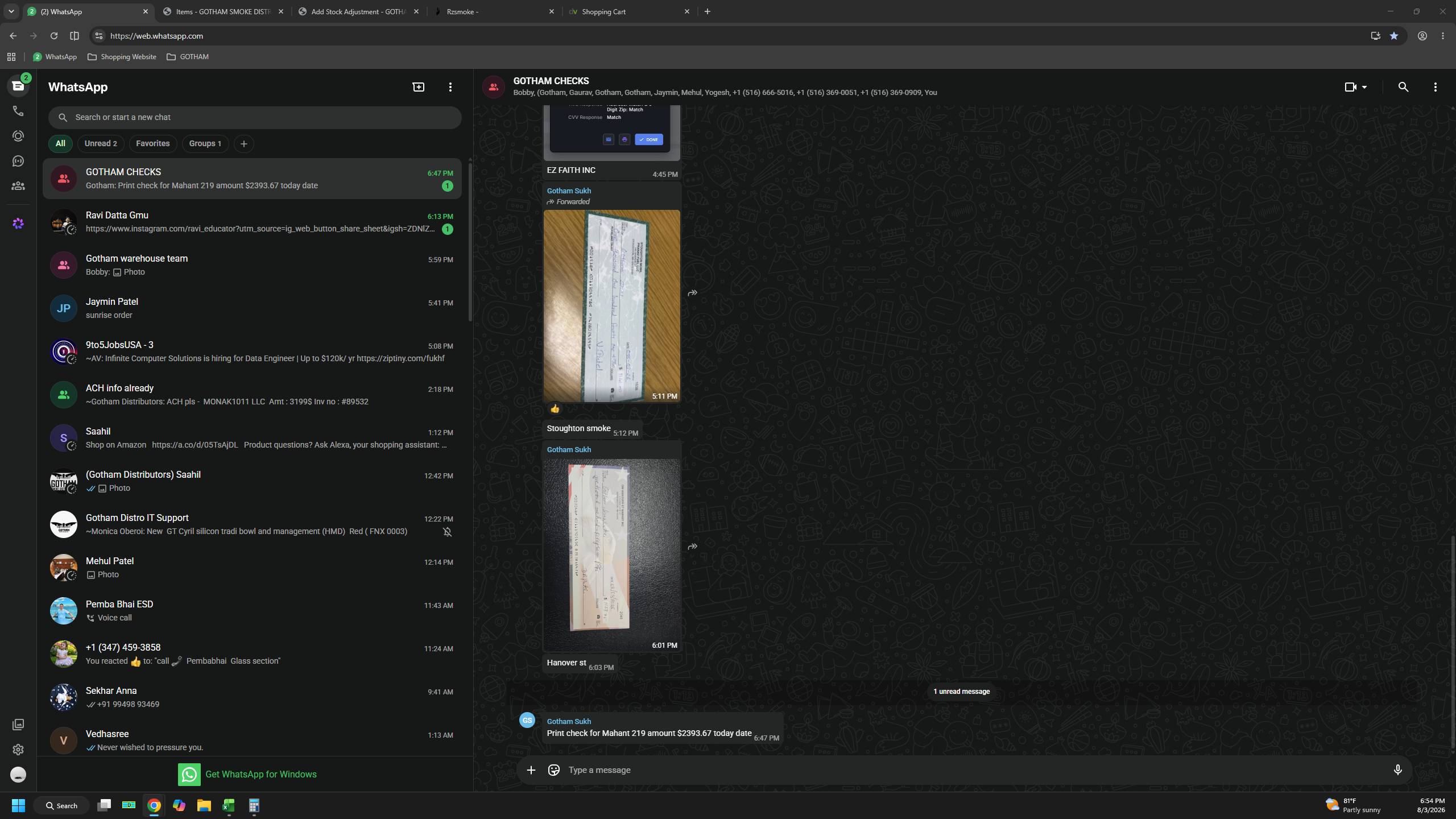Click the voice message microphone icon
This screenshot has width=1456, height=819.
pyautogui.click(x=1397, y=770)
